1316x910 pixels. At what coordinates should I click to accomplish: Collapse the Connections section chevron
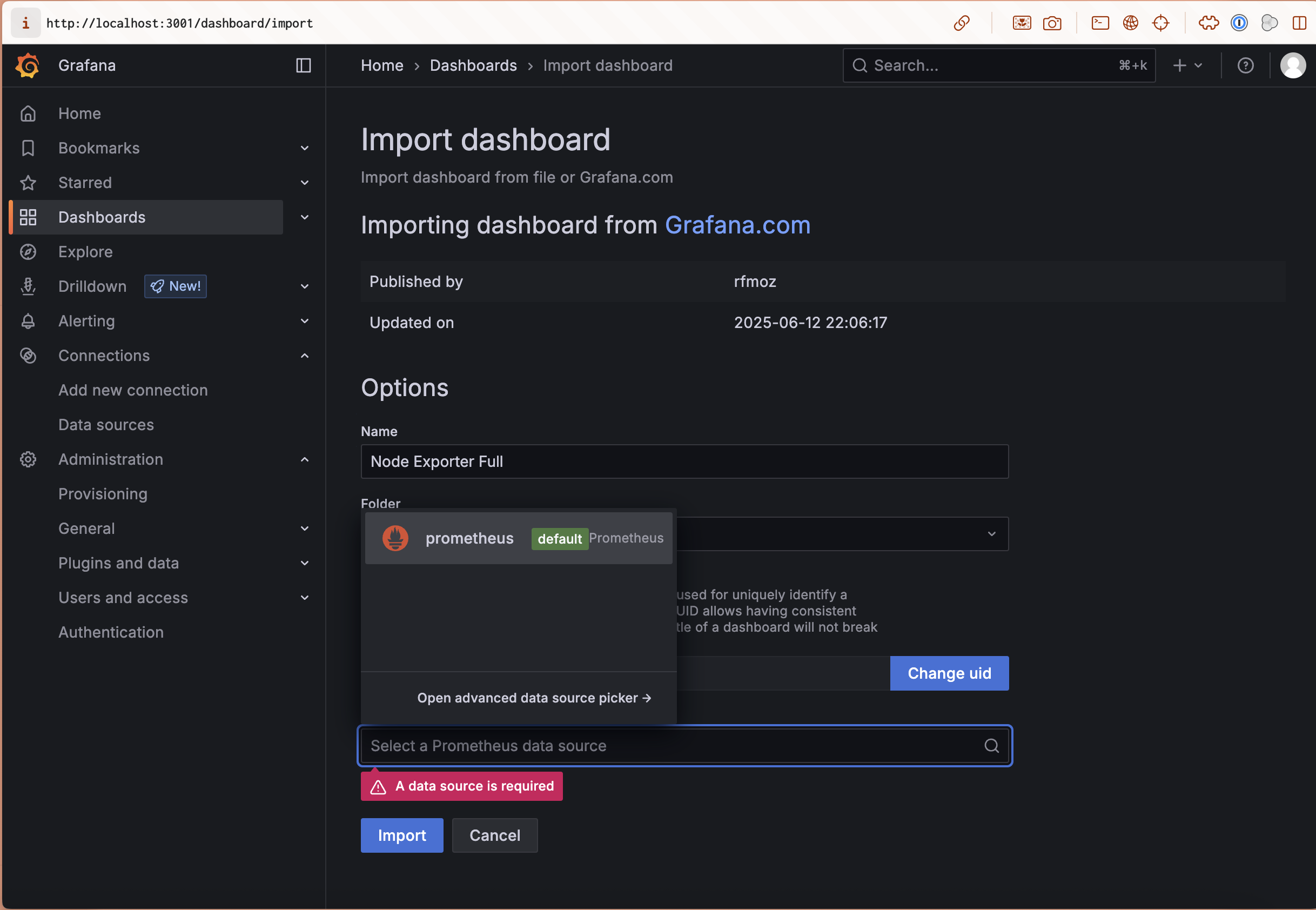[305, 356]
